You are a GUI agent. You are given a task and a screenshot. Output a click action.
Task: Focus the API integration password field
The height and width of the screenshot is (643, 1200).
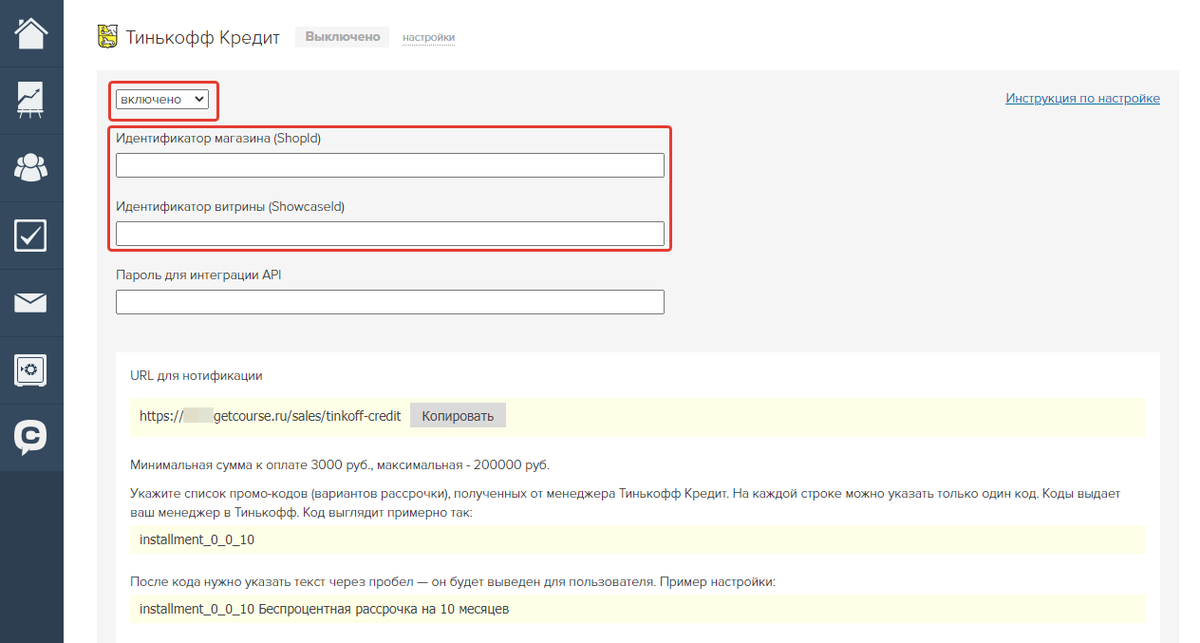click(x=390, y=301)
